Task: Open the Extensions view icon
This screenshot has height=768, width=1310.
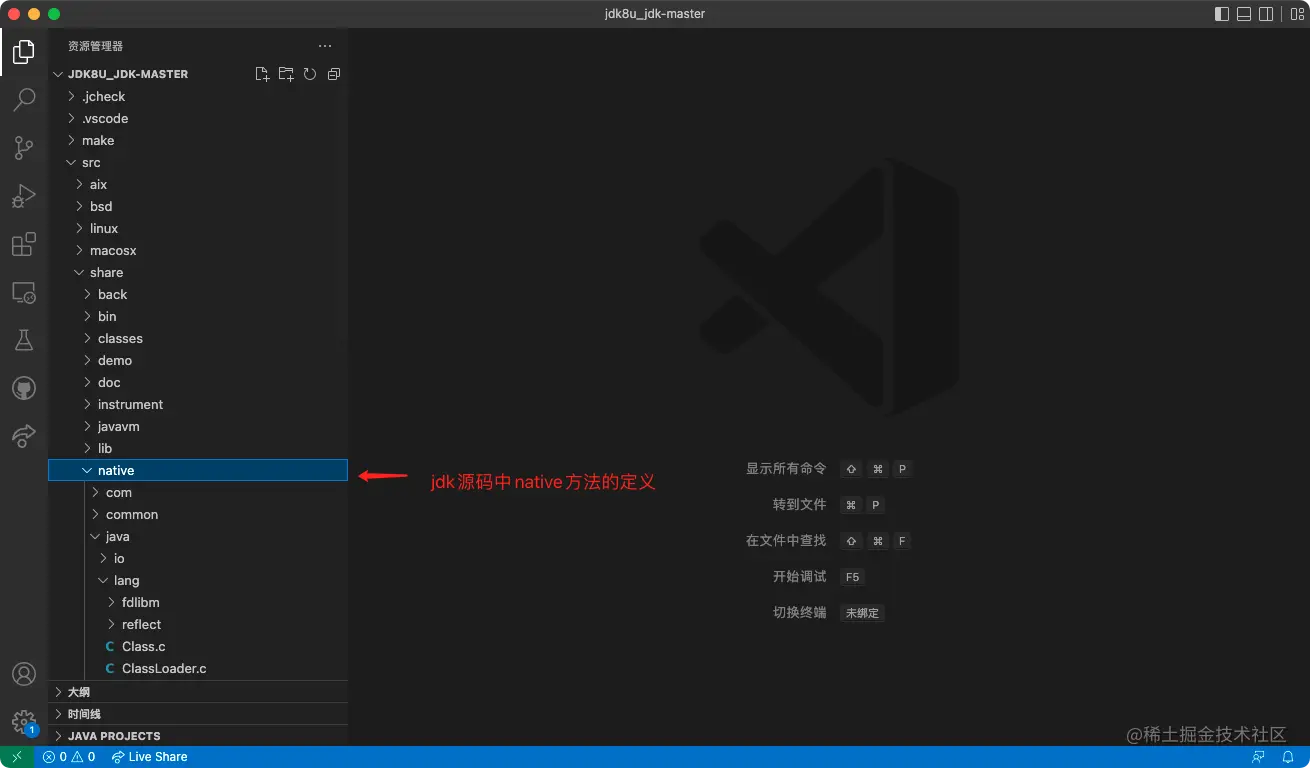Action: click(24, 244)
